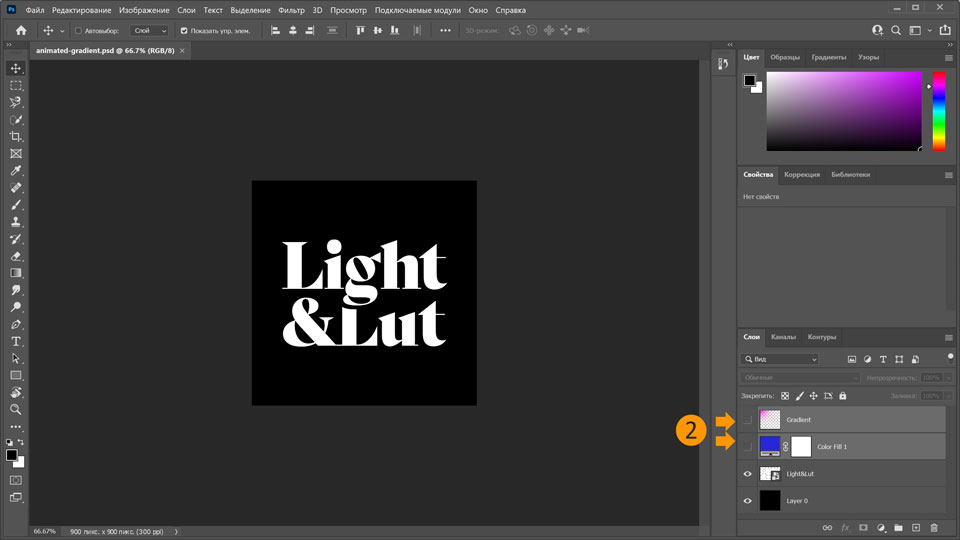Add layer style using the fx icon
Viewport: 960px width, 540px height.
point(845,527)
